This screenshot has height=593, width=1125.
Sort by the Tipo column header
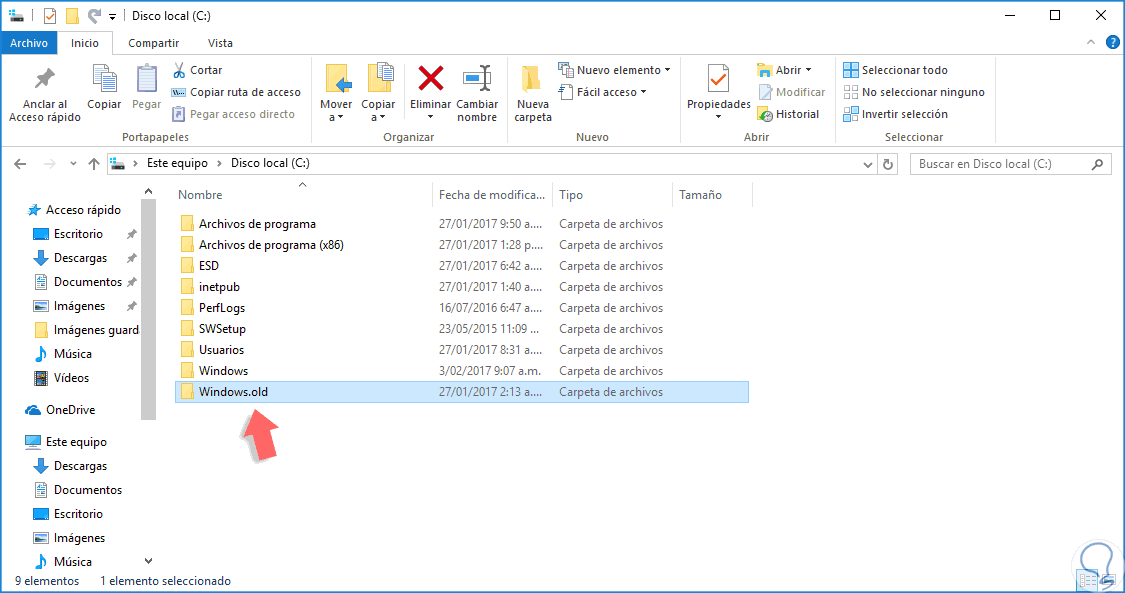click(612, 194)
